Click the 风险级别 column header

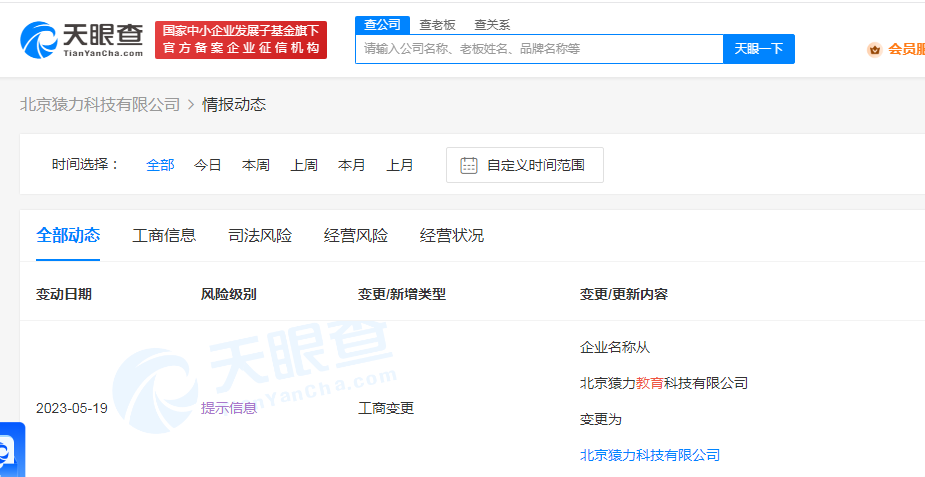click(228, 294)
